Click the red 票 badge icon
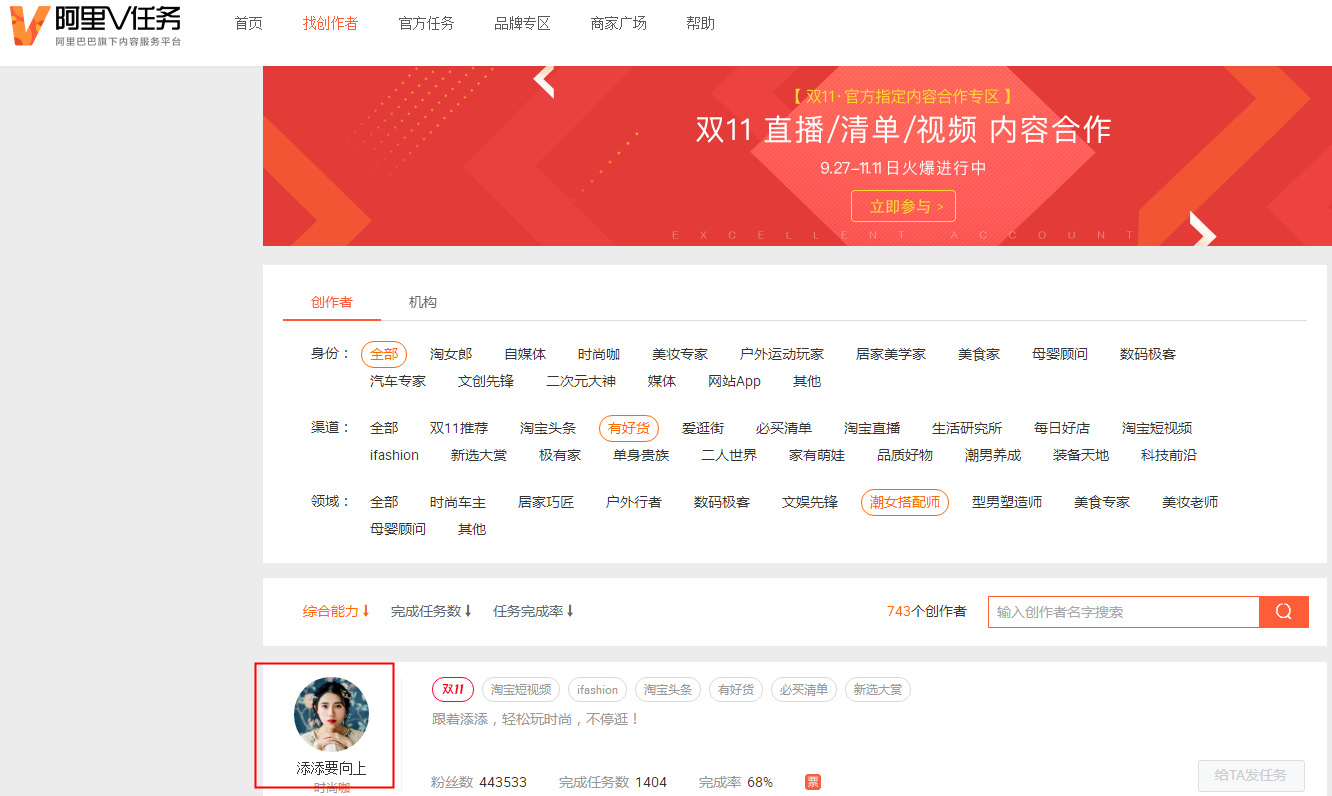The height and width of the screenshot is (796, 1332). point(813,782)
